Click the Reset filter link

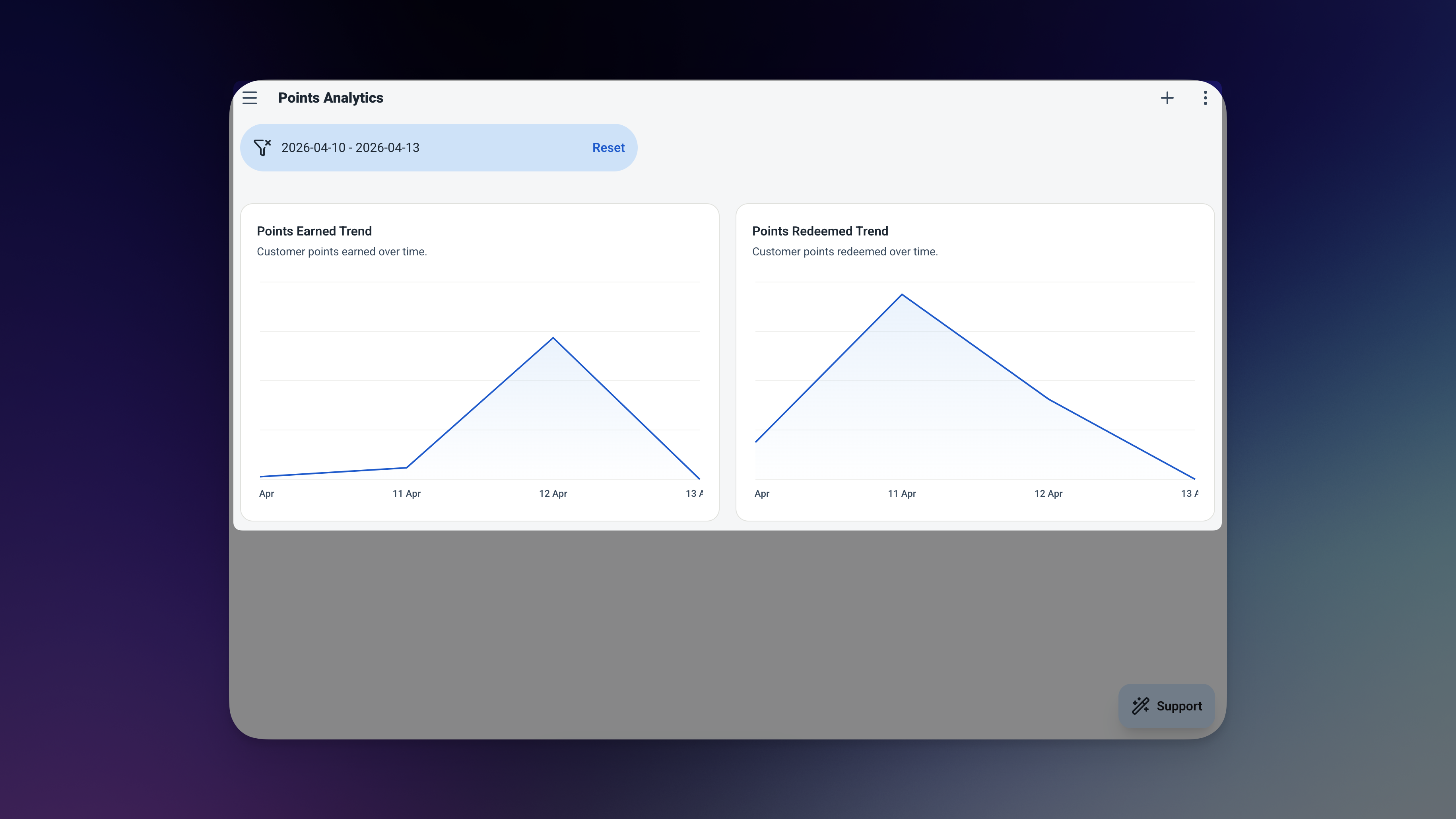(608, 148)
